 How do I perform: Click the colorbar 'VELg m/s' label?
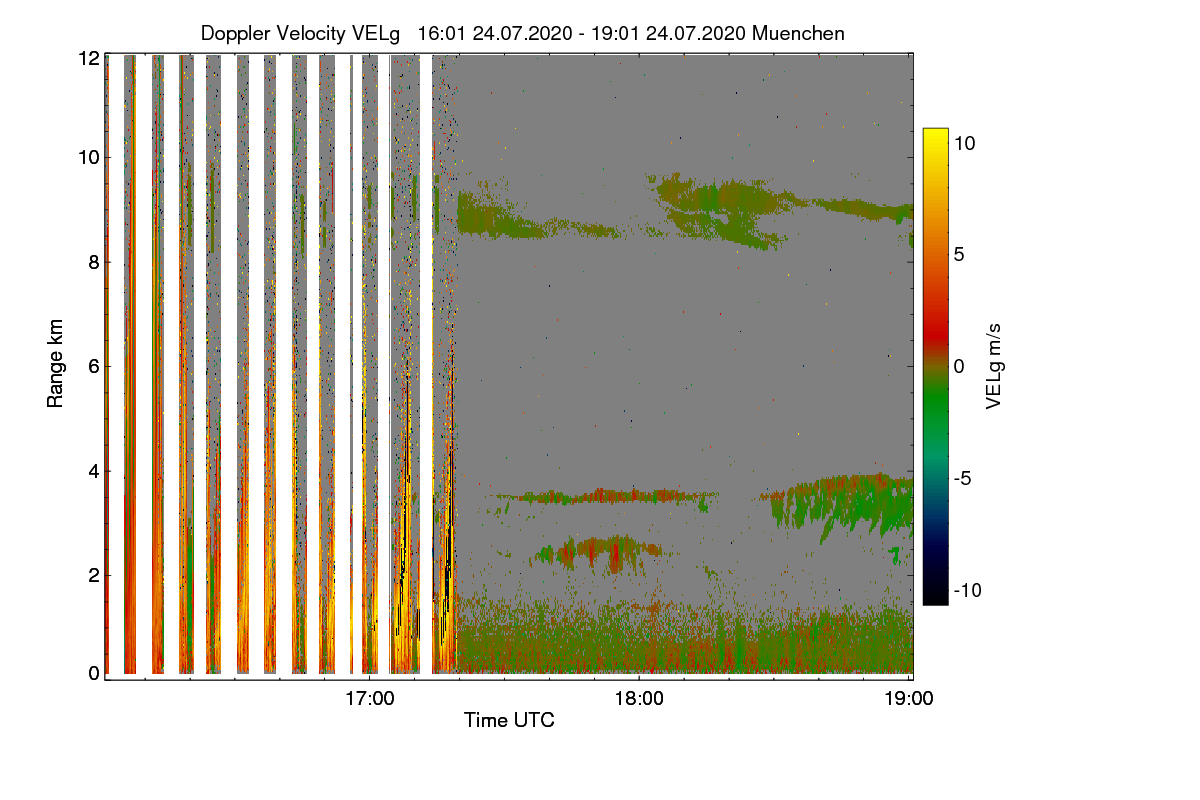994,366
